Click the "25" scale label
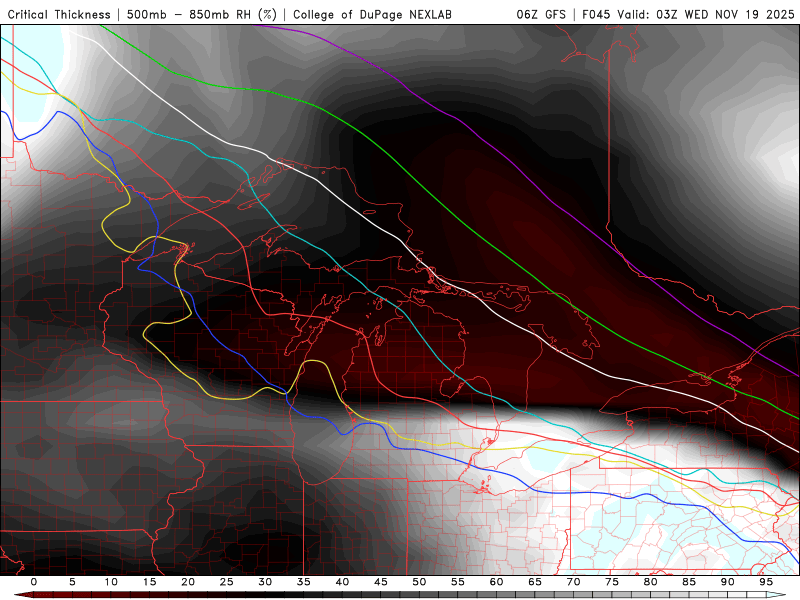Viewport: 800px width, 600px height. pyautogui.click(x=227, y=582)
